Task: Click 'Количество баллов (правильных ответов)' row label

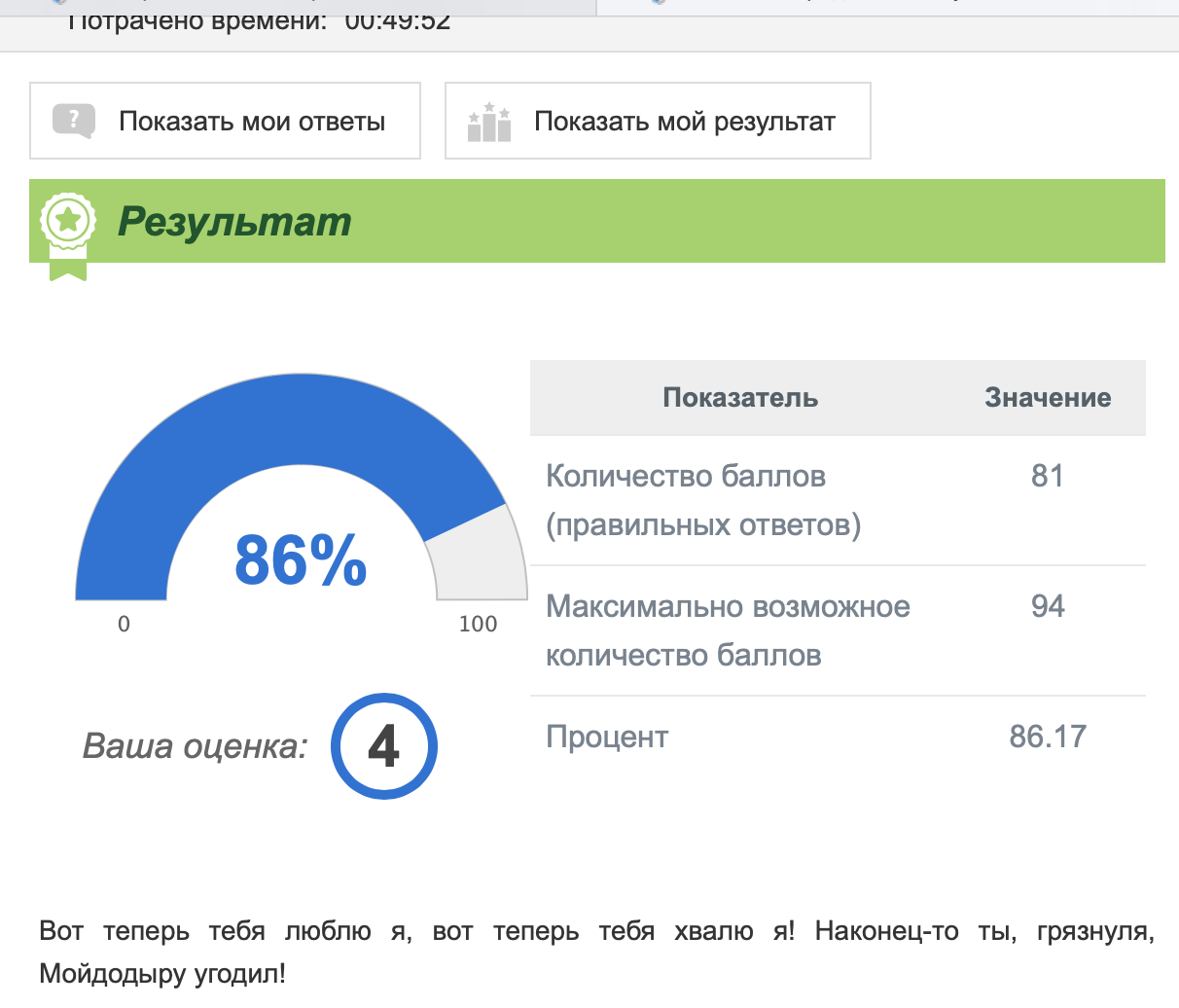Action: pyautogui.click(x=703, y=500)
